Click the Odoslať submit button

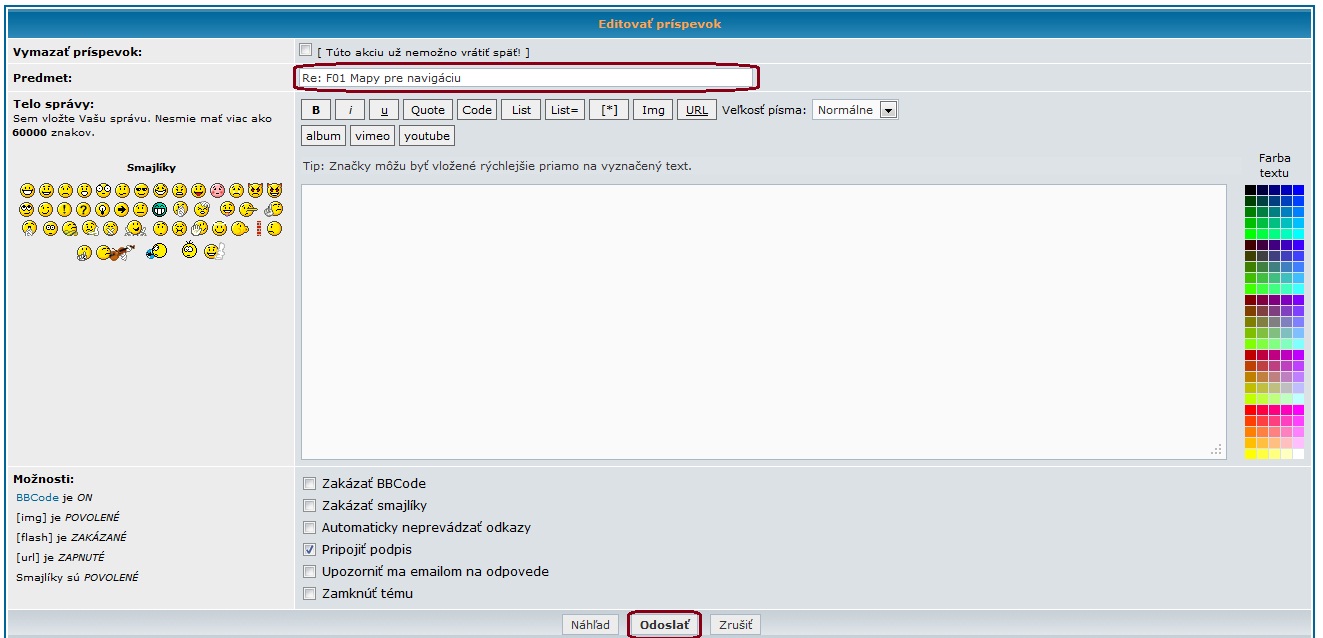tap(664, 625)
